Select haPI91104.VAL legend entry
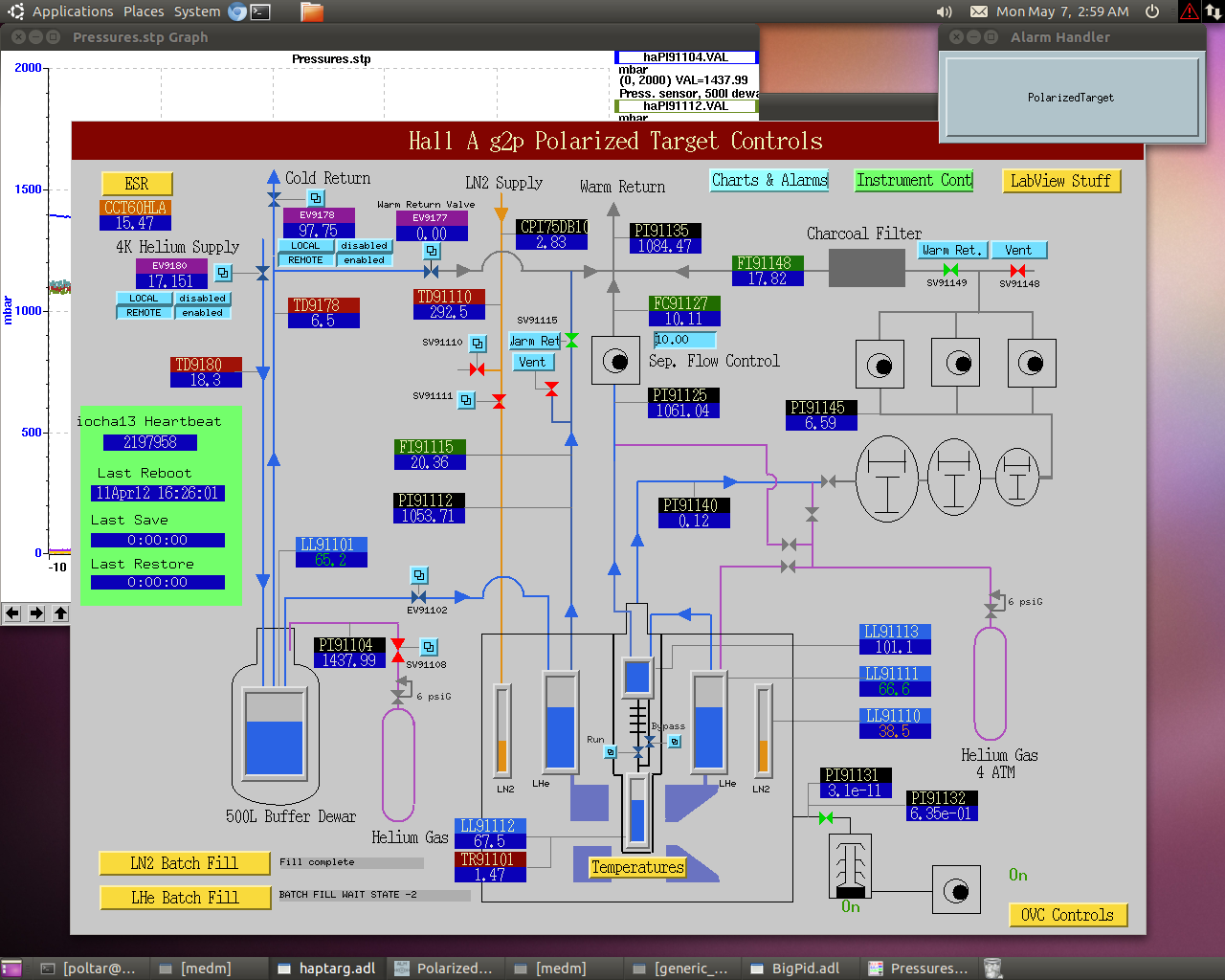 pos(686,57)
